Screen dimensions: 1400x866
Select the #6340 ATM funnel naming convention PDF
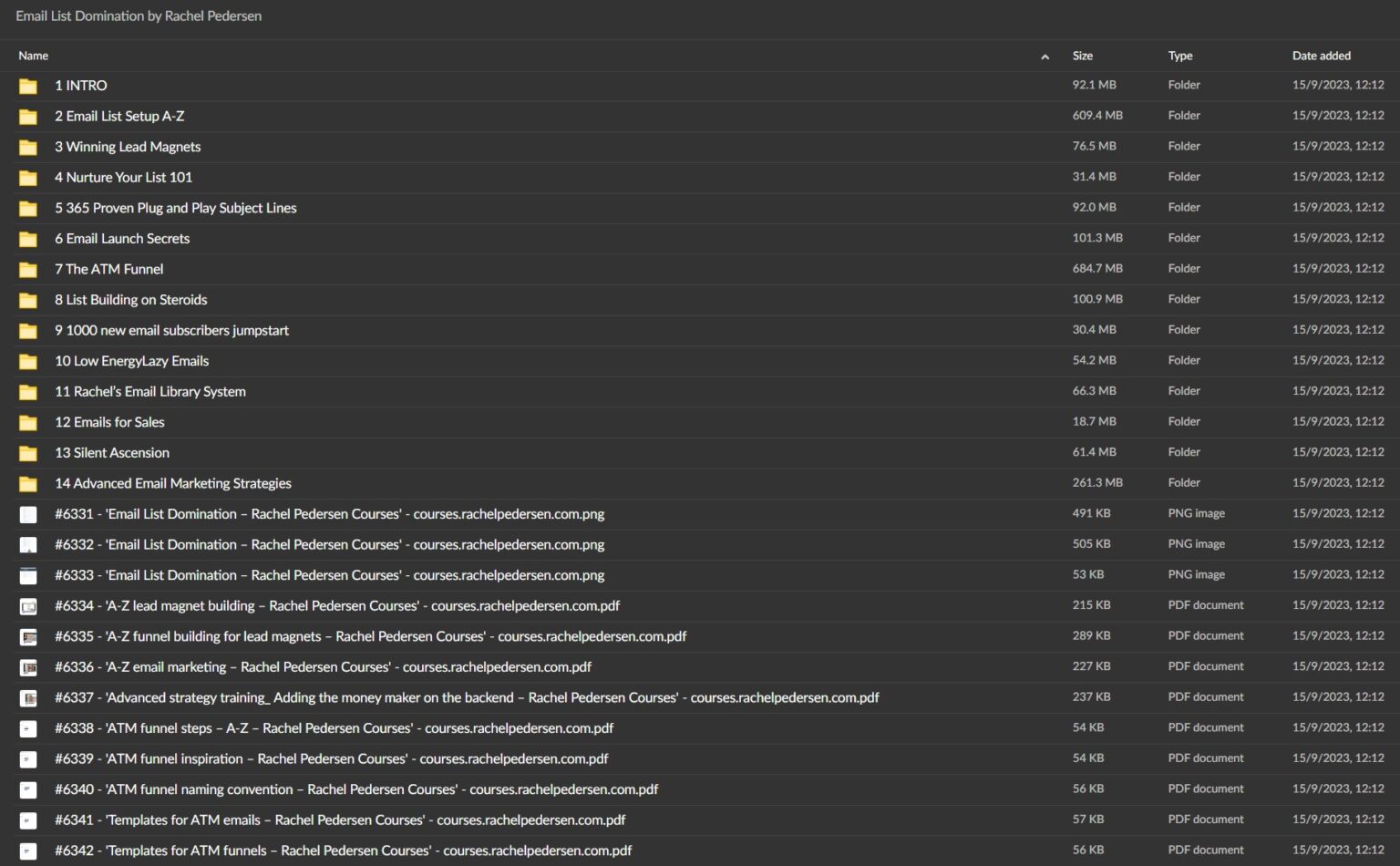[355, 789]
